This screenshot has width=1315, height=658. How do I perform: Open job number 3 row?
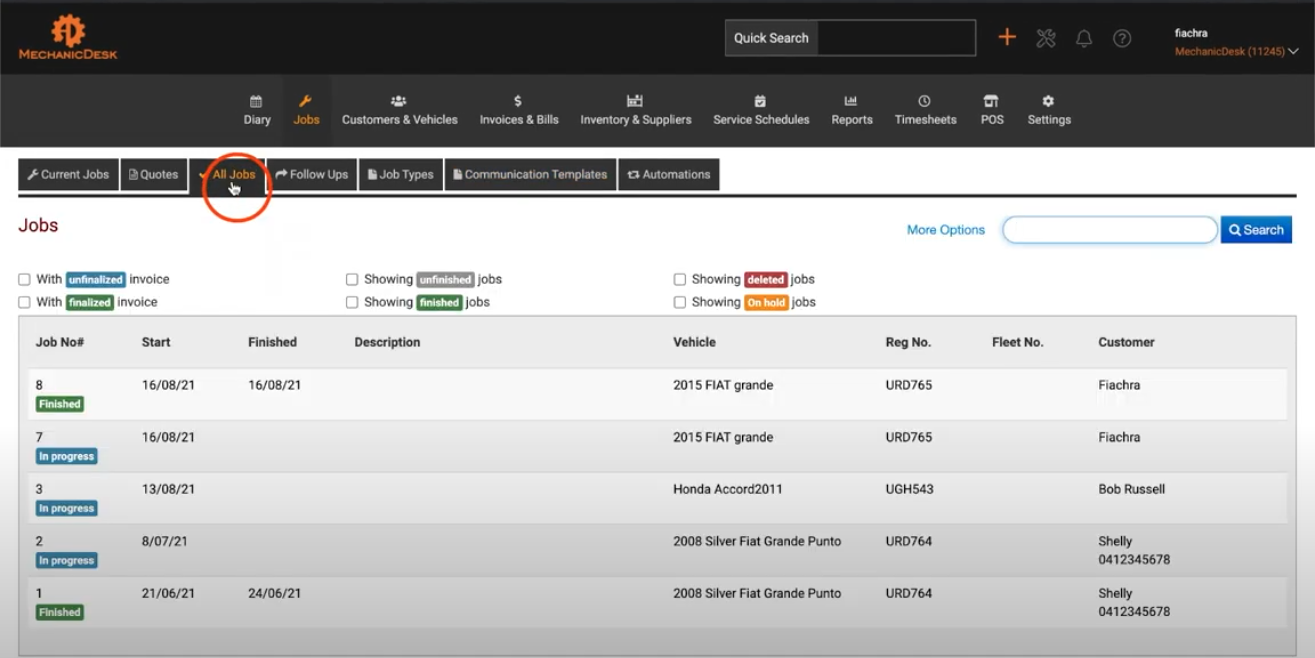[657, 498]
